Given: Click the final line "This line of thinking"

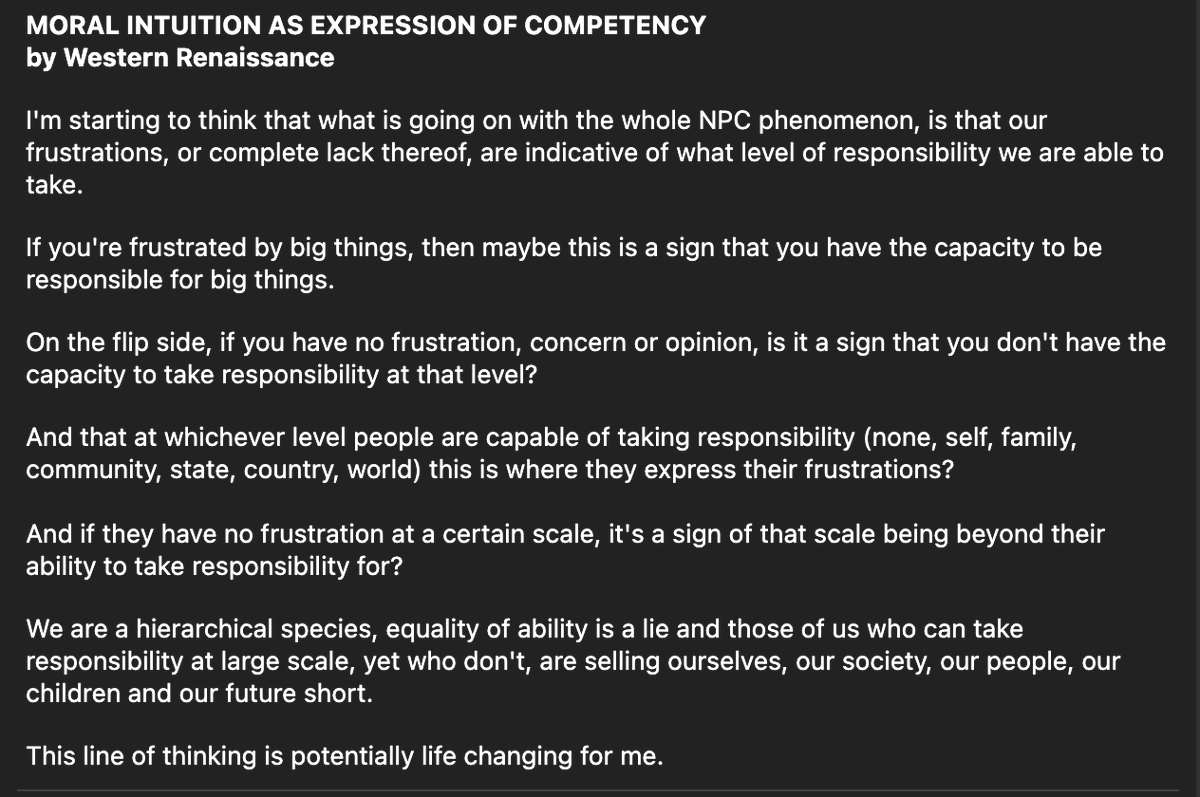Looking at the screenshot, I should tap(344, 756).
